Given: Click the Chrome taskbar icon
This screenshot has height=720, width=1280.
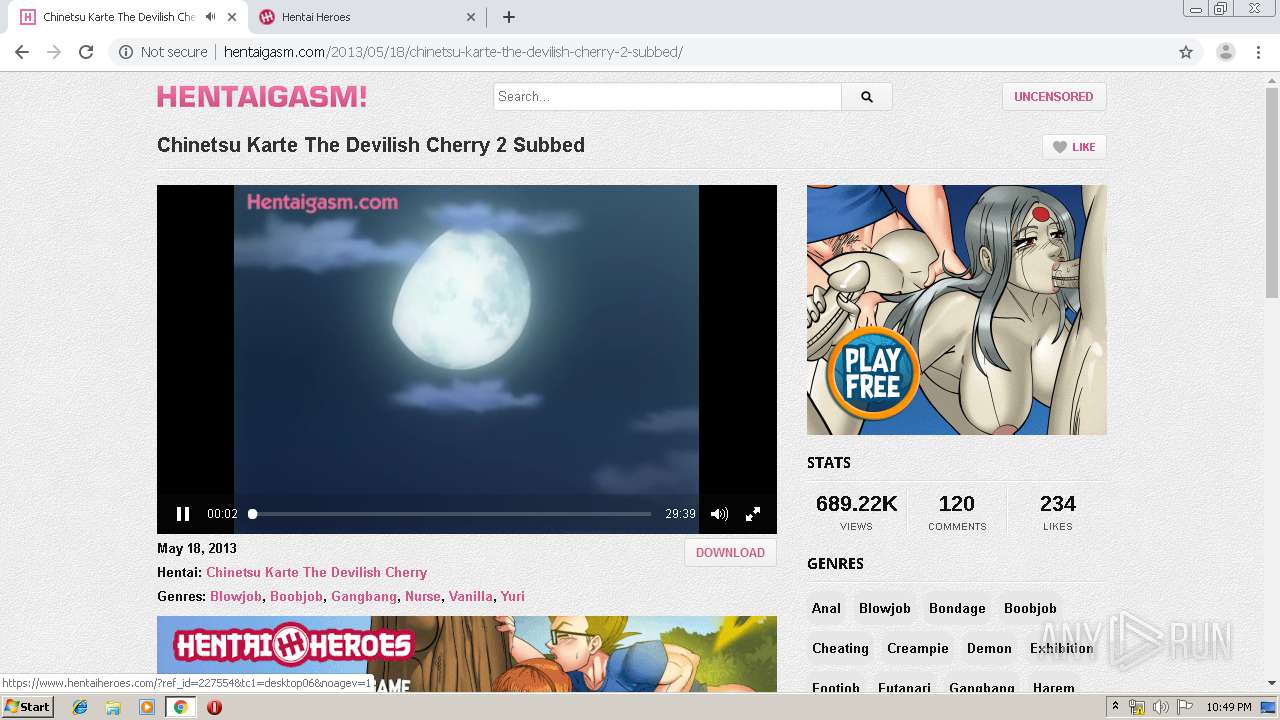Looking at the screenshot, I should pos(181,707).
